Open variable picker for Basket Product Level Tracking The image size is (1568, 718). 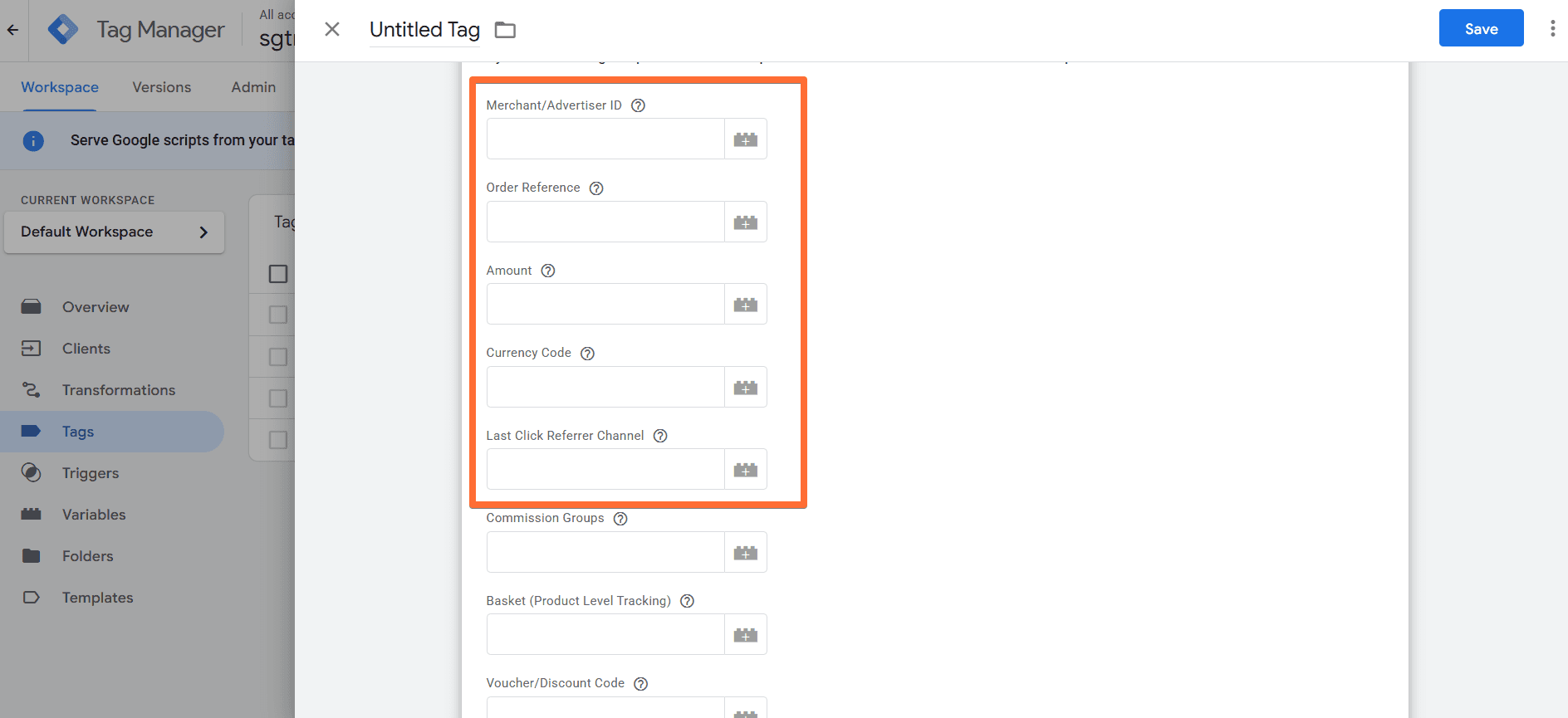(745, 635)
